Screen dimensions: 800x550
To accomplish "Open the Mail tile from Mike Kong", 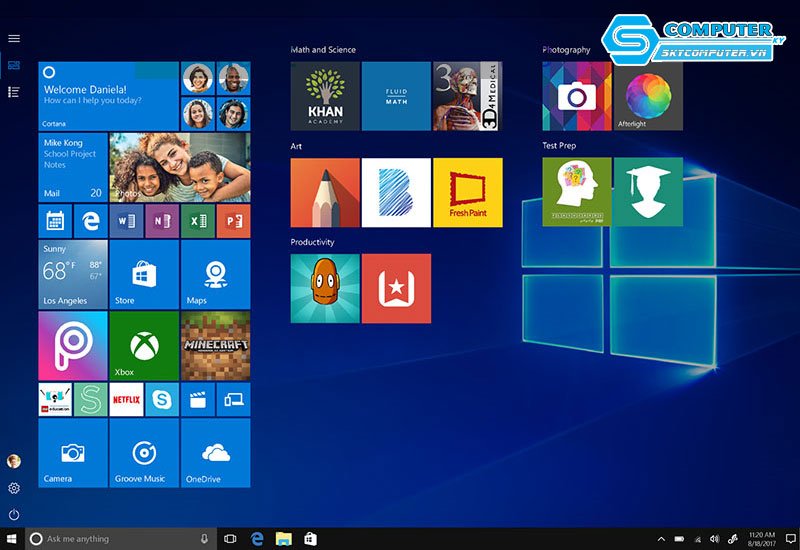I will (x=73, y=168).
